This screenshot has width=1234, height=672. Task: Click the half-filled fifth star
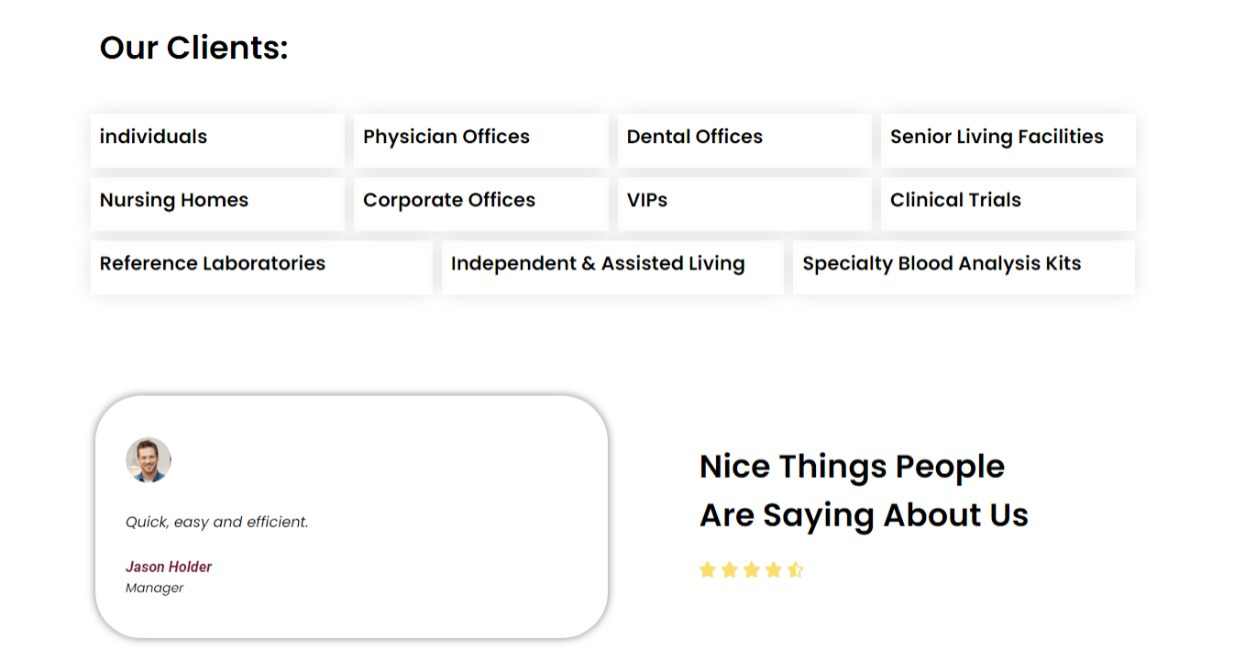coord(796,570)
